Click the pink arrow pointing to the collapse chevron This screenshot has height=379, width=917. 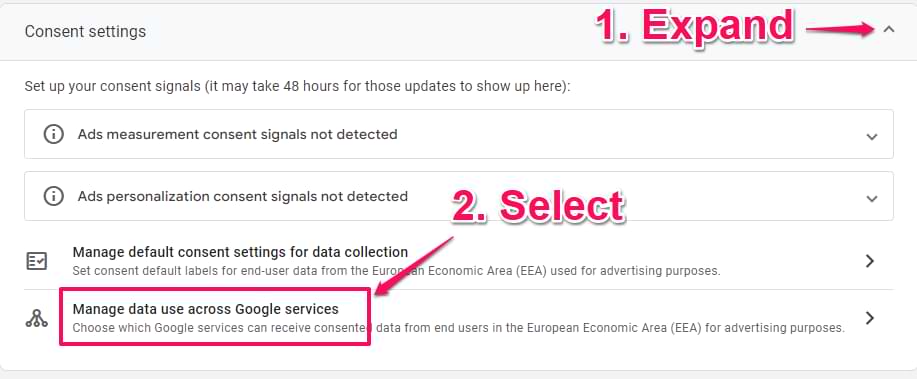[840, 29]
